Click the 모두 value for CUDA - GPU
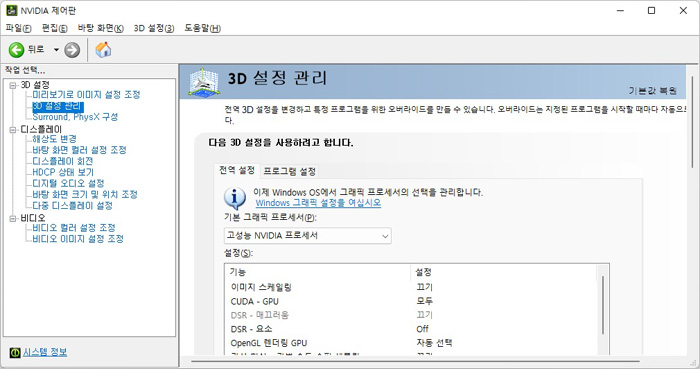The height and width of the screenshot is (369, 700). 425,301
